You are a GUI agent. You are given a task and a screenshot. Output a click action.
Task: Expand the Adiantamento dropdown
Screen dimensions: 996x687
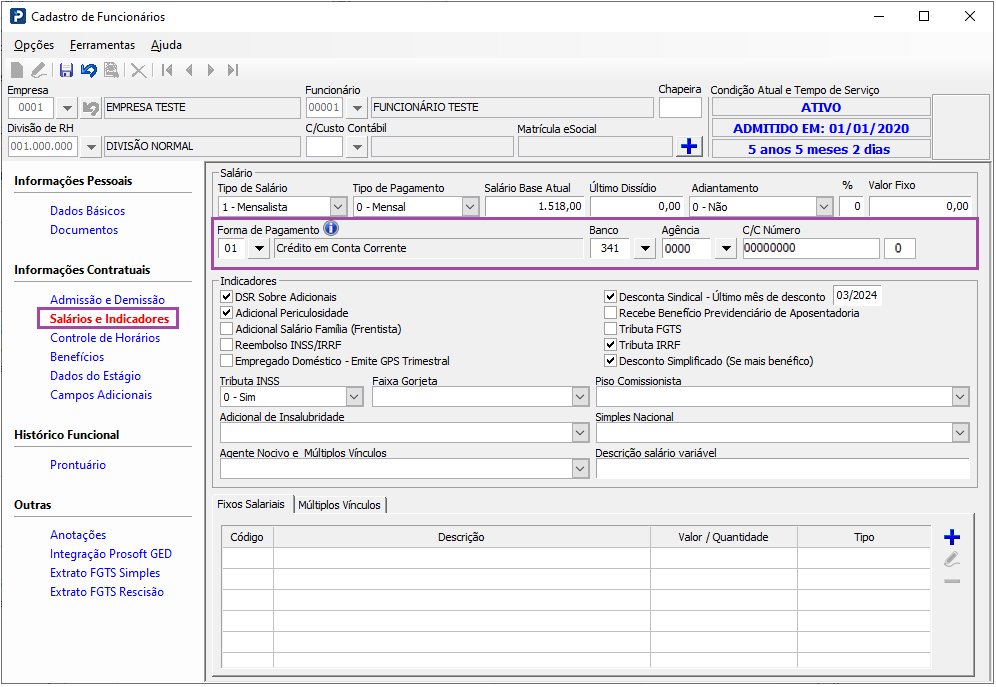coord(824,207)
